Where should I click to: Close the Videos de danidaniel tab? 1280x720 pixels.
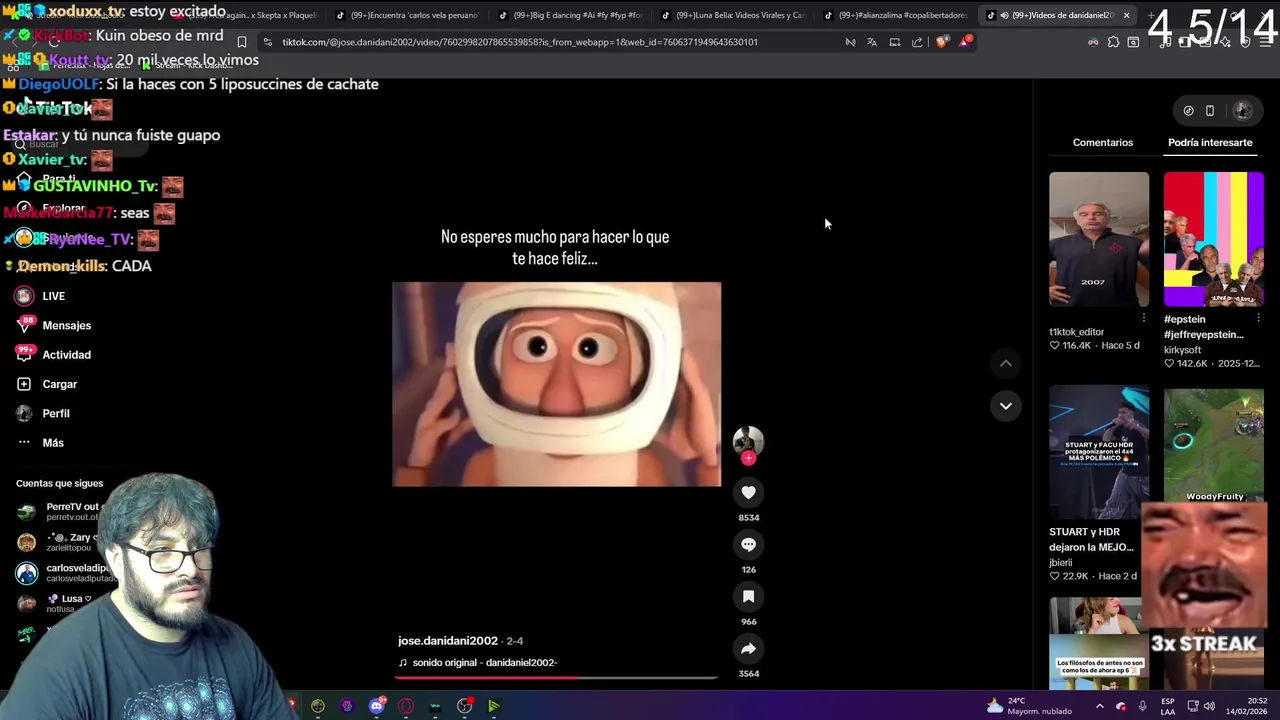[1126, 15]
